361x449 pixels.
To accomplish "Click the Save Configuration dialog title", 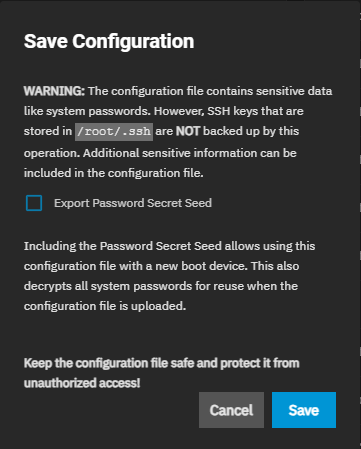I will click(109, 41).
